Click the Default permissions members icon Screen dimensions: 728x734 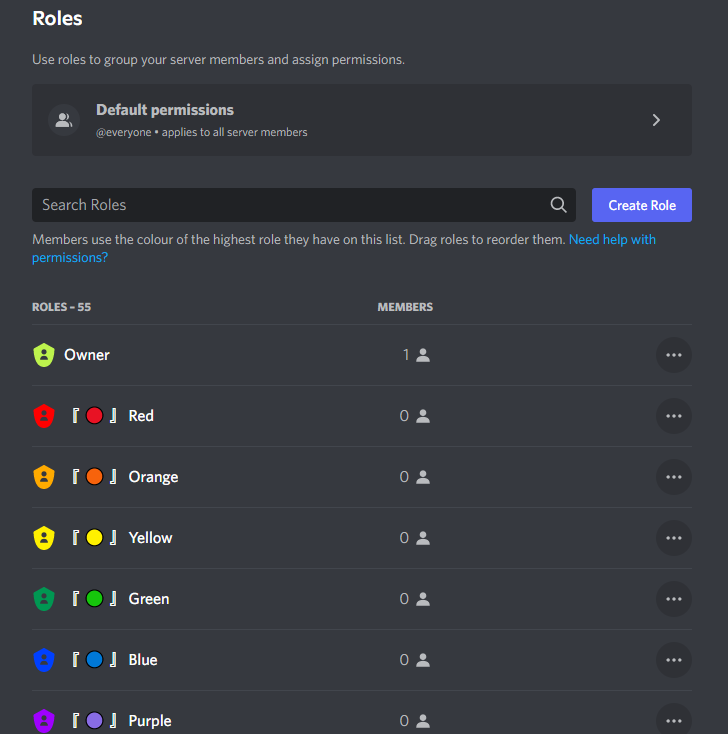[64, 120]
